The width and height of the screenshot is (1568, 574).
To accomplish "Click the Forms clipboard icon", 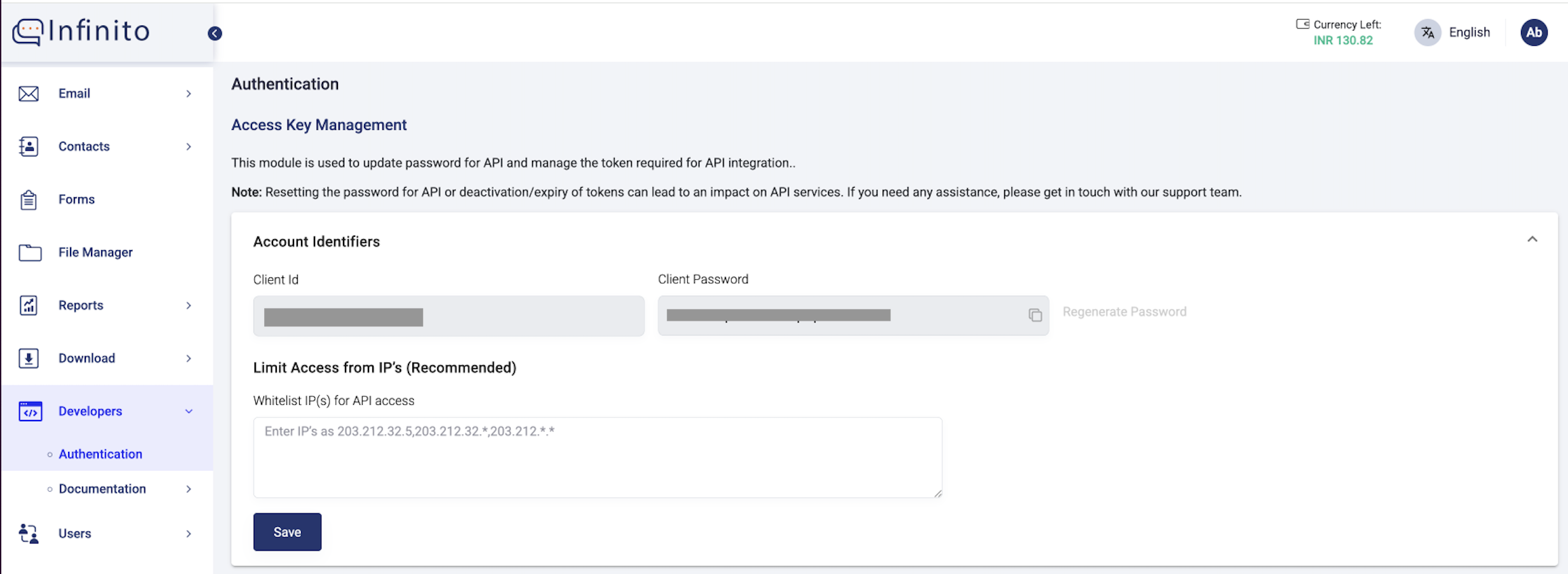I will pyautogui.click(x=29, y=200).
